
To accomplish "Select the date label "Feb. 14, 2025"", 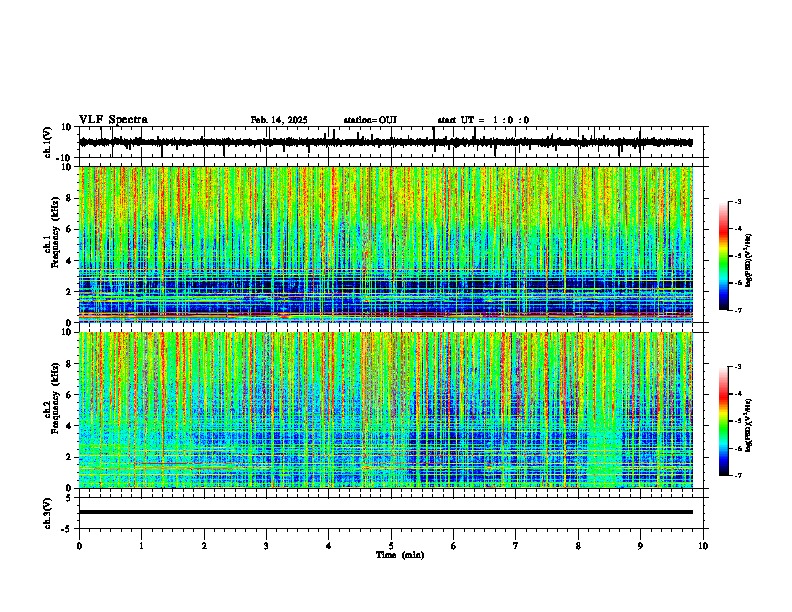I will pyautogui.click(x=279, y=120).
